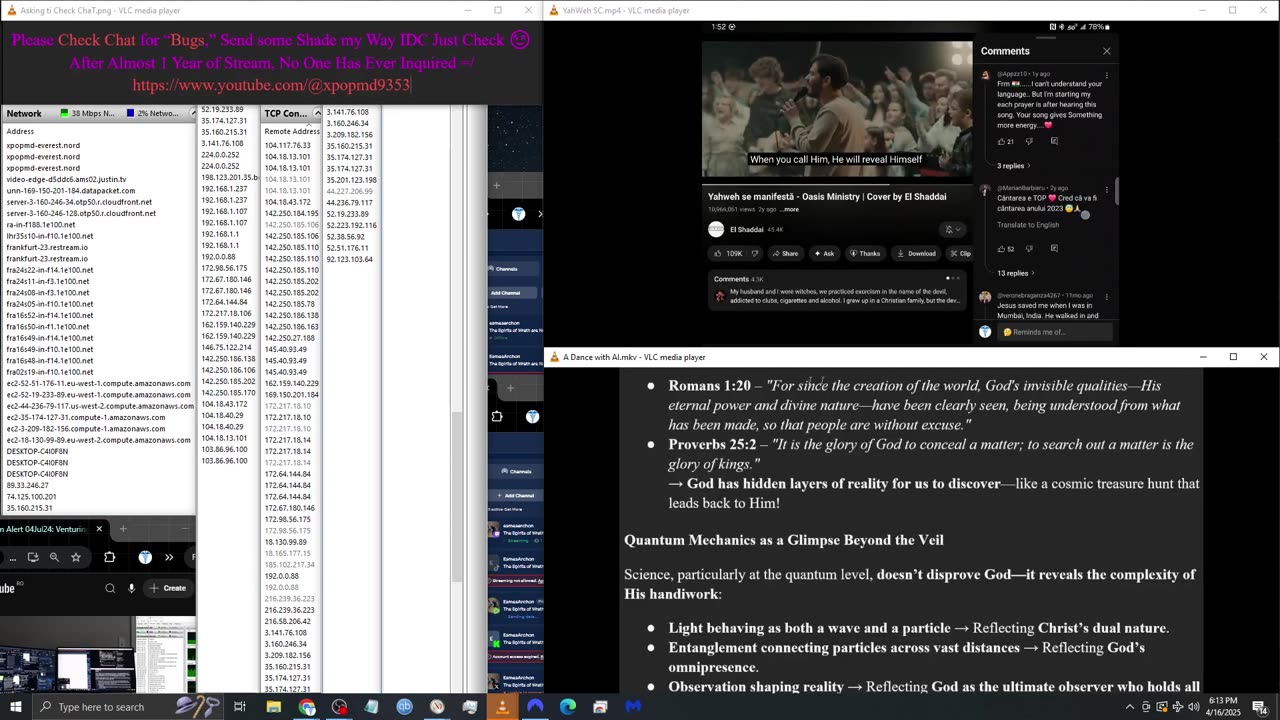This screenshot has height=720, width=1280.
Task: Open the Extensions puzzle icon
Action: [x=110, y=557]
